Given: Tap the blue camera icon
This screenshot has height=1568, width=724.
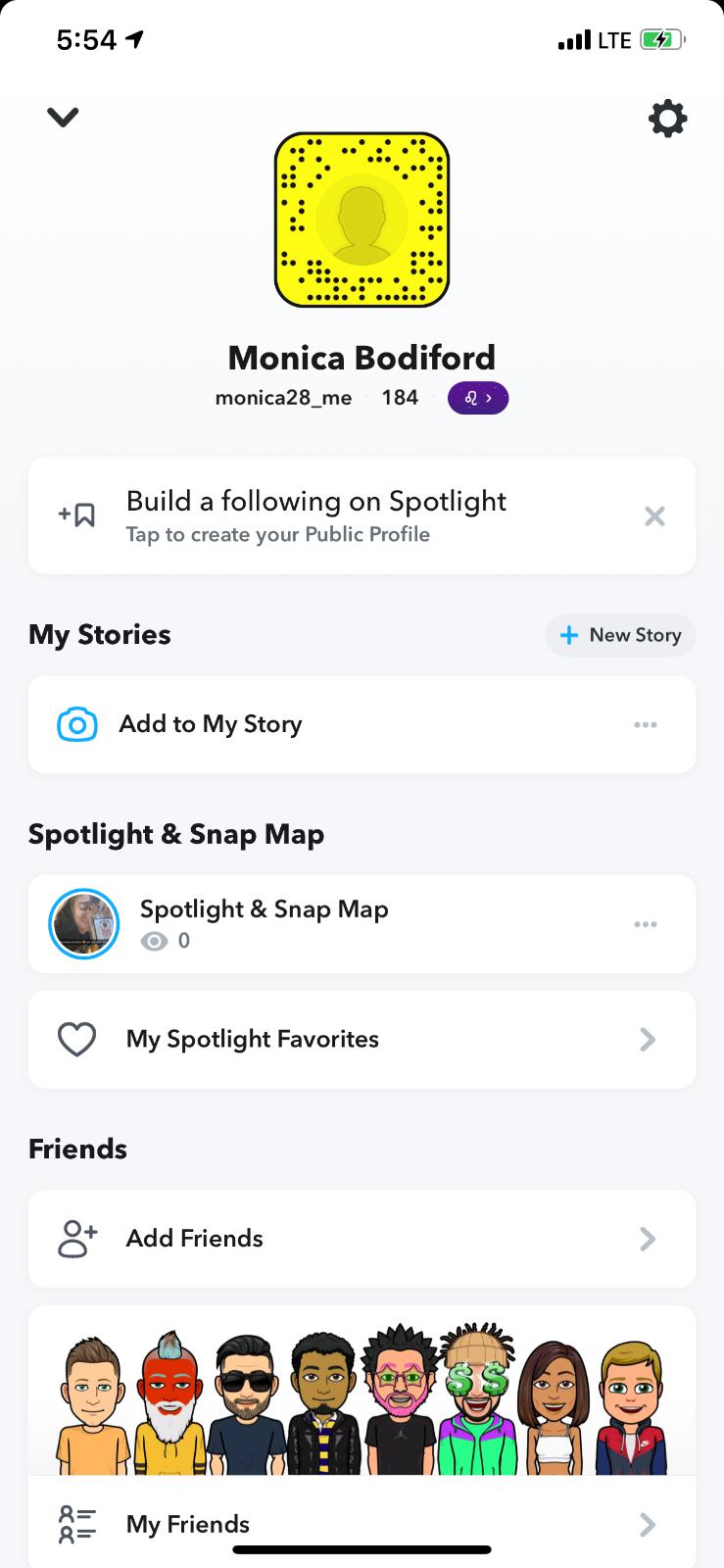Looking at the screenshot, I should 77,724.
